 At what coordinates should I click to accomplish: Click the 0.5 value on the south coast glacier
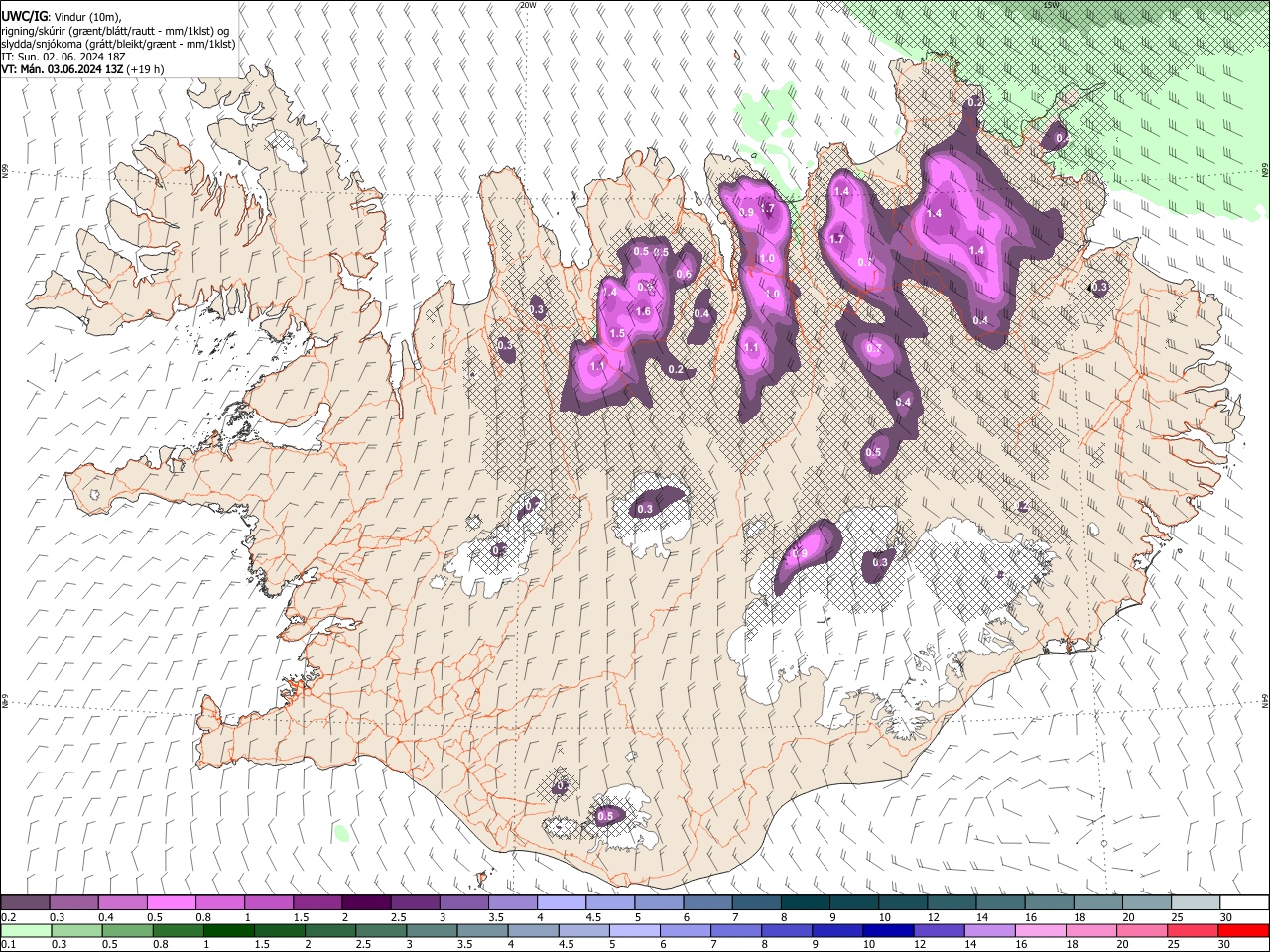606,816
